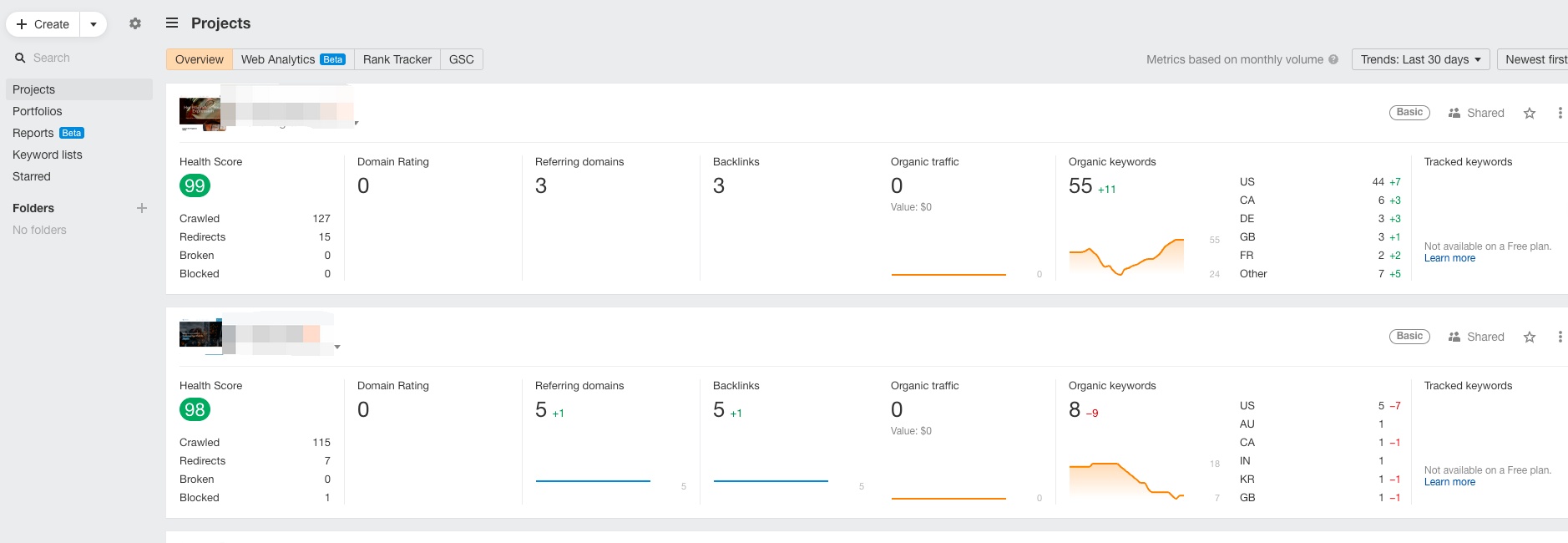
Task: Add a new folder with plus icon
Action: tap(142, 208)
